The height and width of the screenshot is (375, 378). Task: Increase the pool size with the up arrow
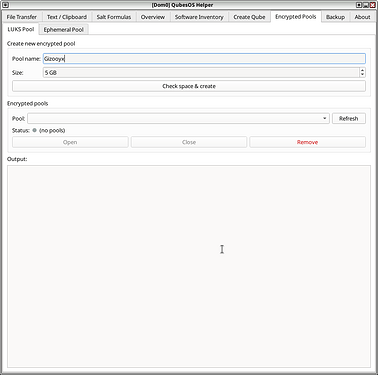coord(362,70)
